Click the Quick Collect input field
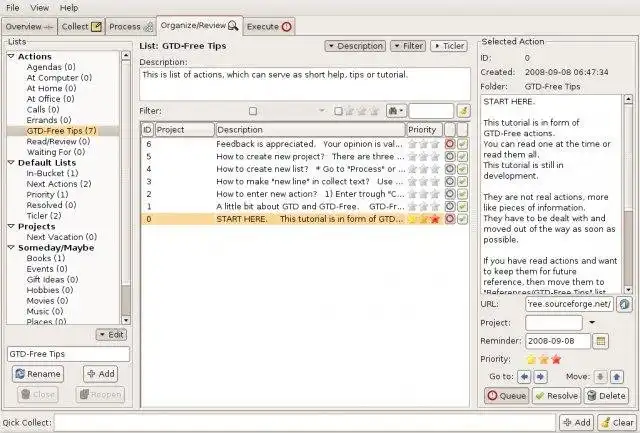Screen dimensions: 640x433 pos(304,422)
